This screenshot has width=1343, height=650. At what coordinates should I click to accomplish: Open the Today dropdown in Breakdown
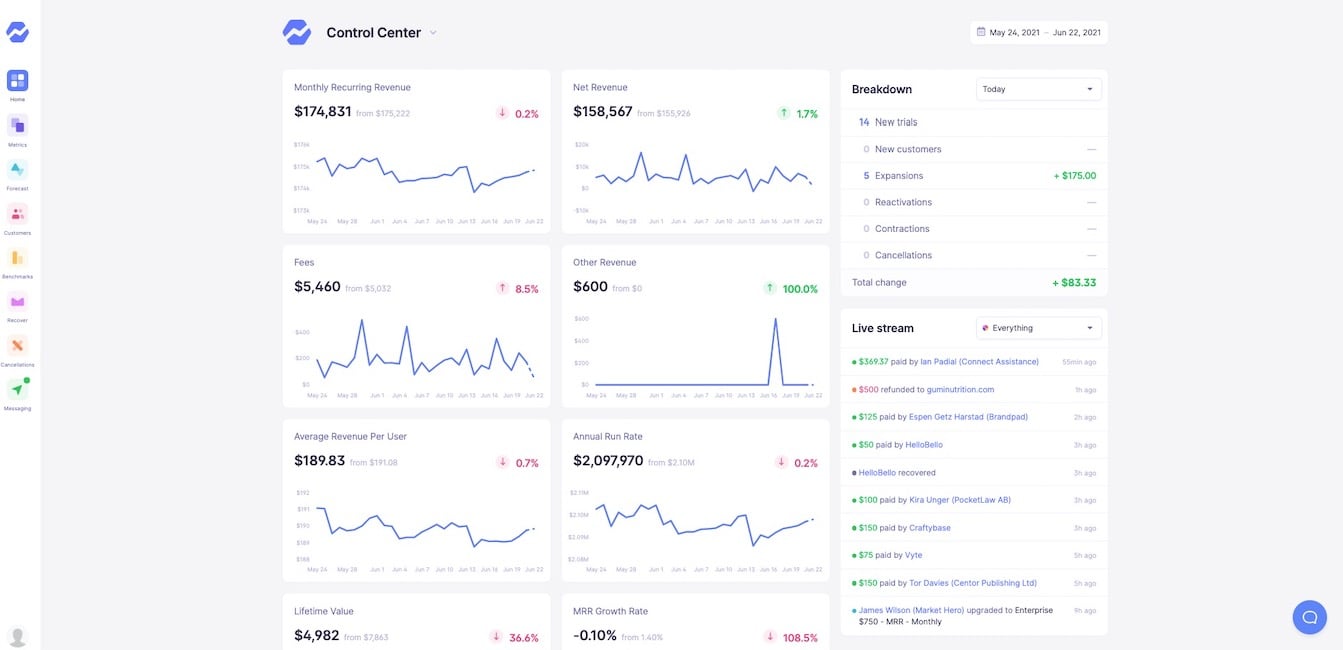[x=1038, y=88]
